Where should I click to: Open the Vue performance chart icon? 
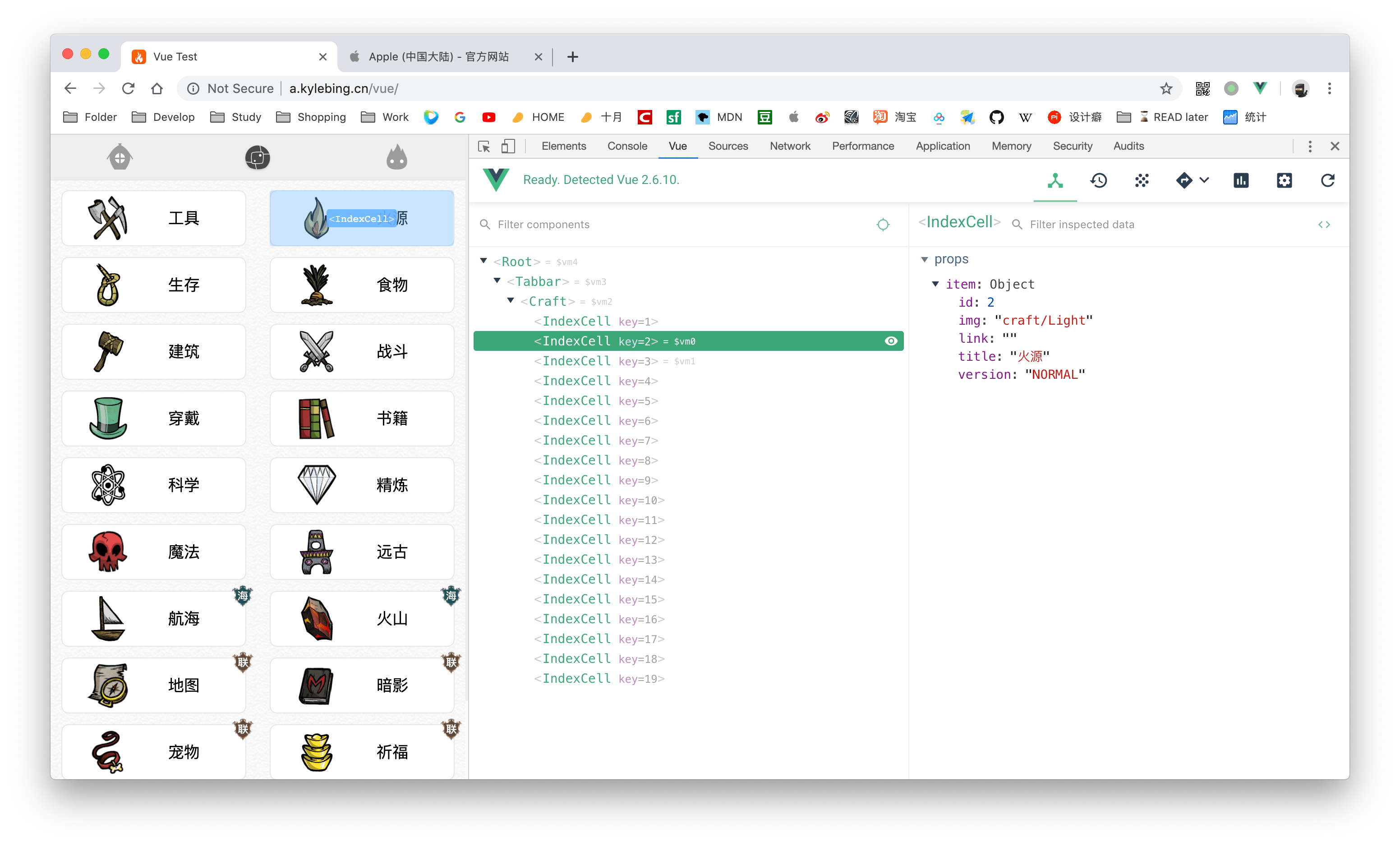(x=1241, y=180)
